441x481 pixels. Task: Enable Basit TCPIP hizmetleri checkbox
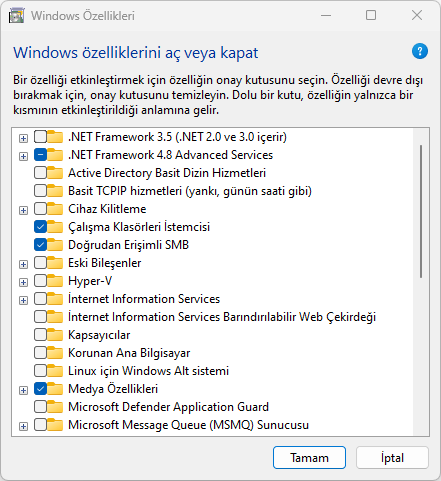click(x=40, y=191)
